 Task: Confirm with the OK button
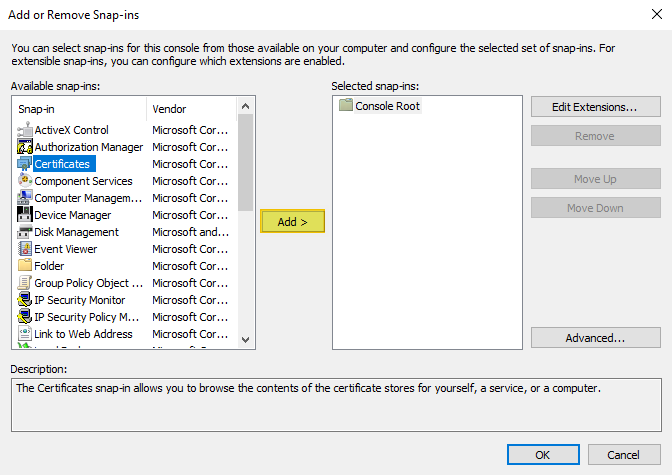541,454
